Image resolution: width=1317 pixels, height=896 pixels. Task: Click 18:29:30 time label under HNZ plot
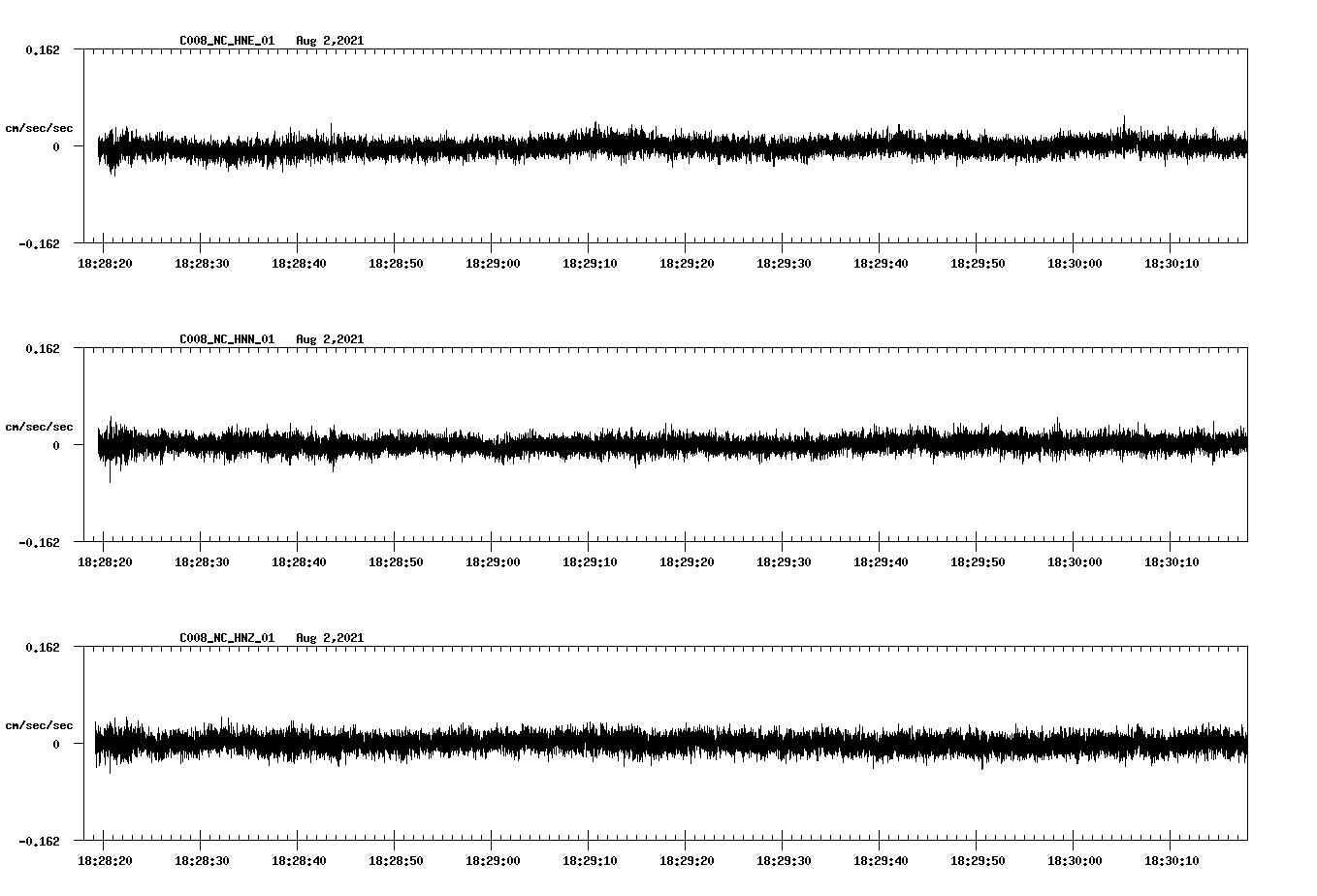(784, 861)
